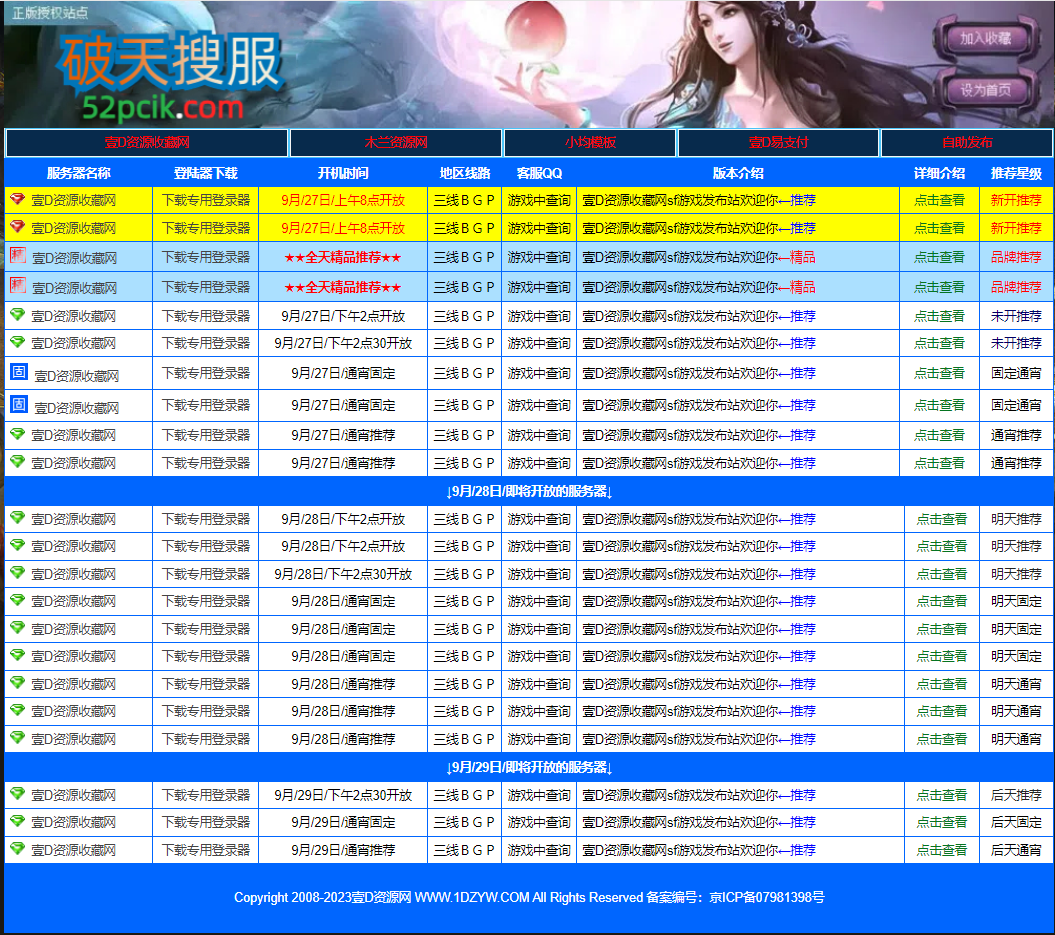Click the time cell 9月/28日/下午2点30开放
This screenshot has width=1055, height=935.
coord(343,574)
